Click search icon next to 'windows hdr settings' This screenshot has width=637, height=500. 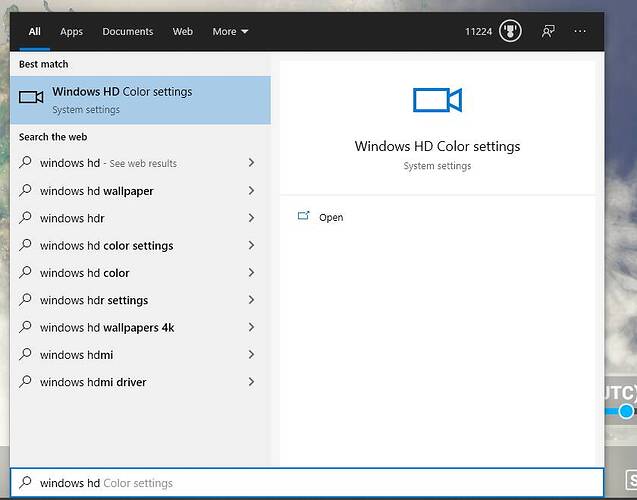tap(25, 299)
